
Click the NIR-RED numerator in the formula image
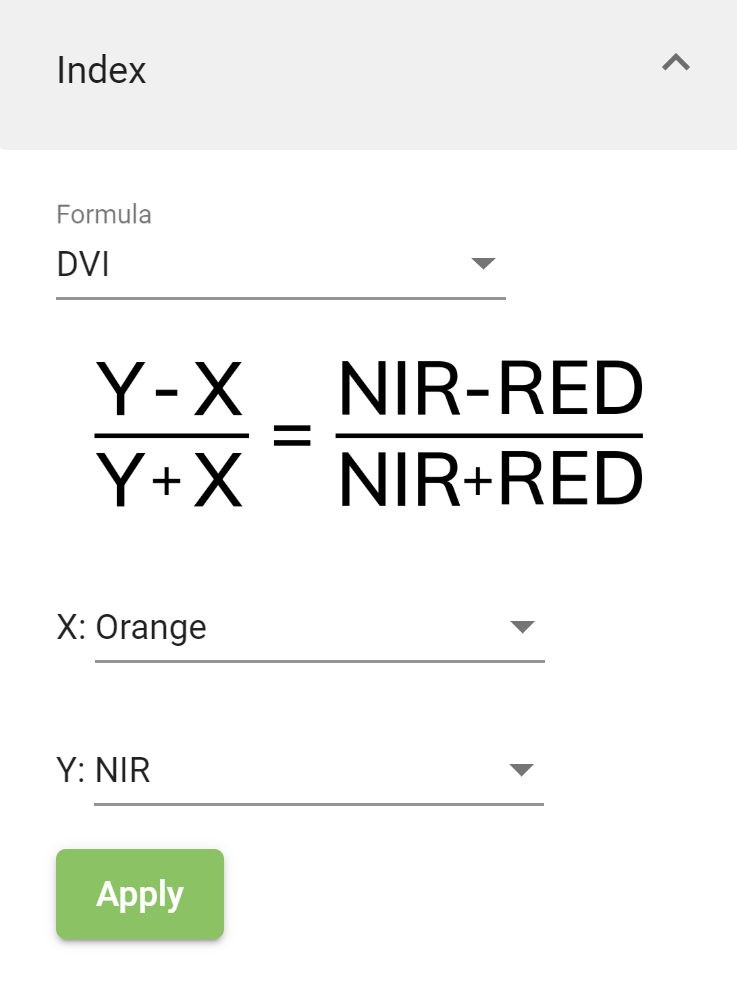point(491,389)
